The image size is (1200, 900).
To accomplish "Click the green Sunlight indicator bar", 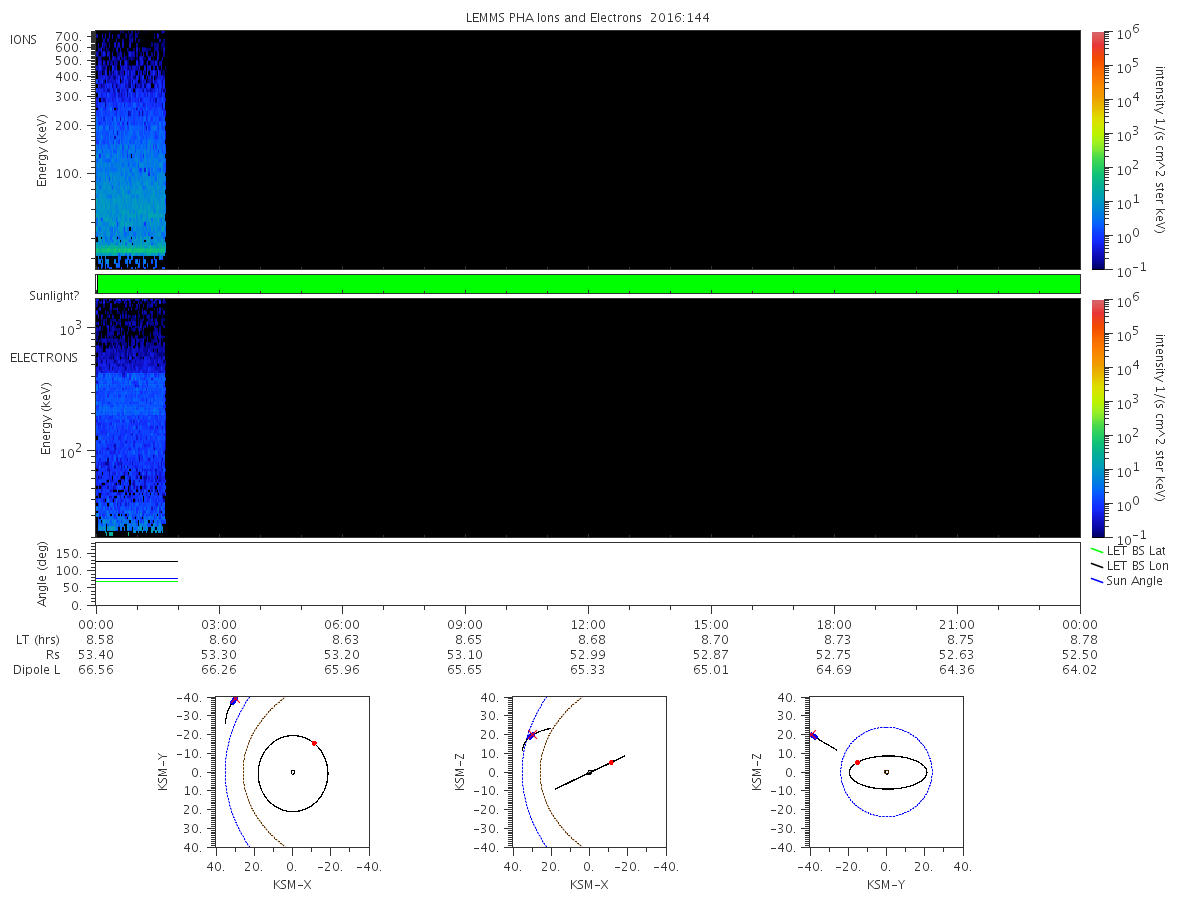I will click(588, 284).
